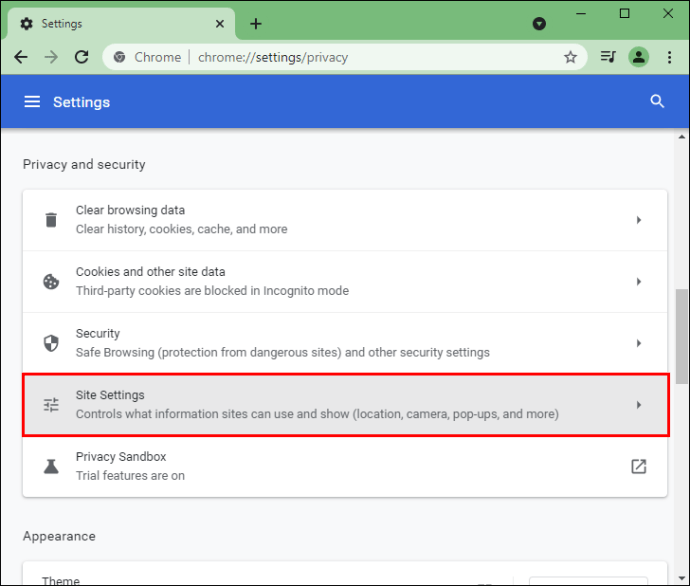Viewport: 690px width, 586px height.
Task: Click the Chrome site info icon in address bar
Action: tap(119, 57)
